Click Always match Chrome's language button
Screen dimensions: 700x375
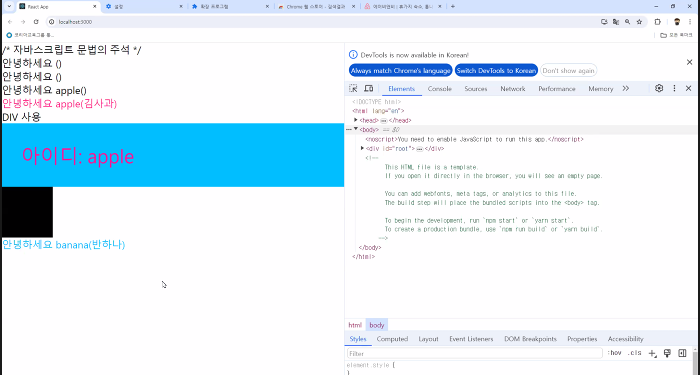point(400,71)
